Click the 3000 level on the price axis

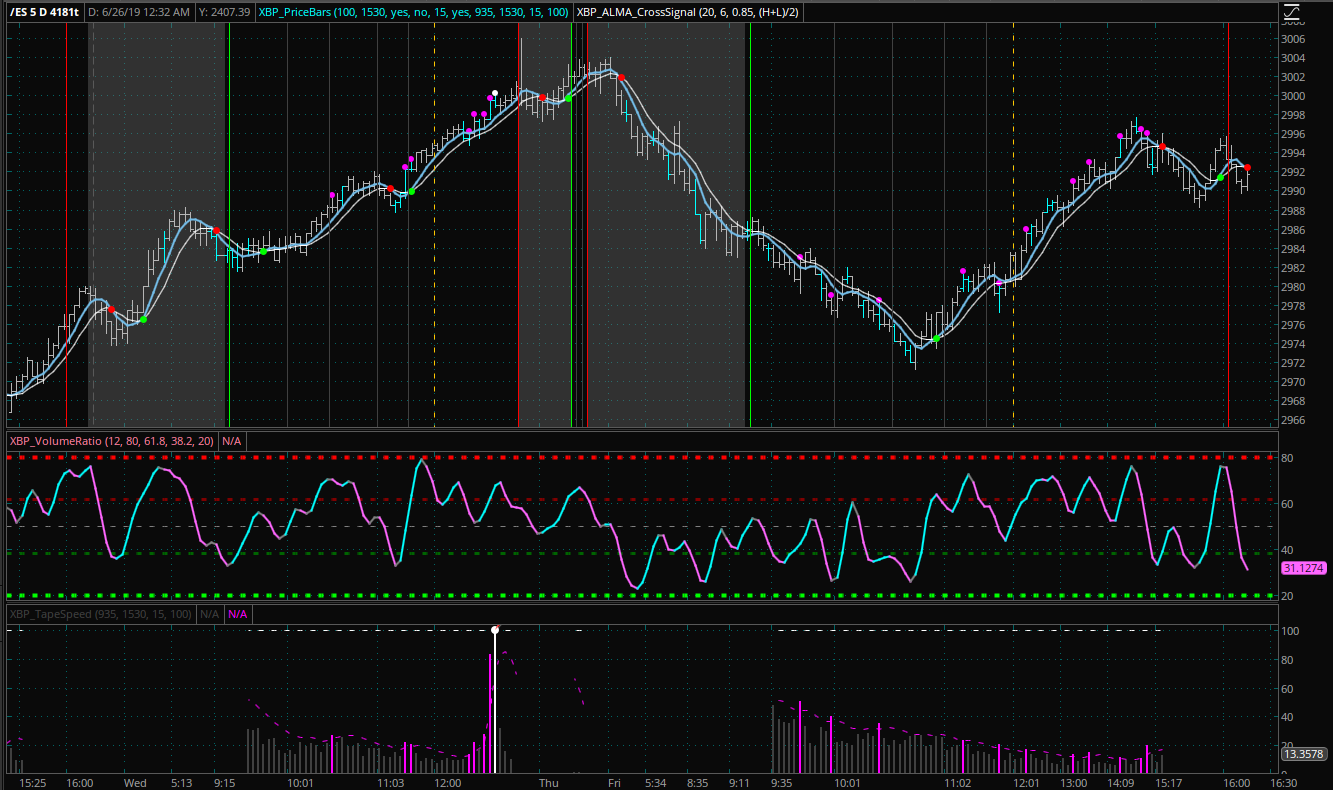[x=1292, y=96]
